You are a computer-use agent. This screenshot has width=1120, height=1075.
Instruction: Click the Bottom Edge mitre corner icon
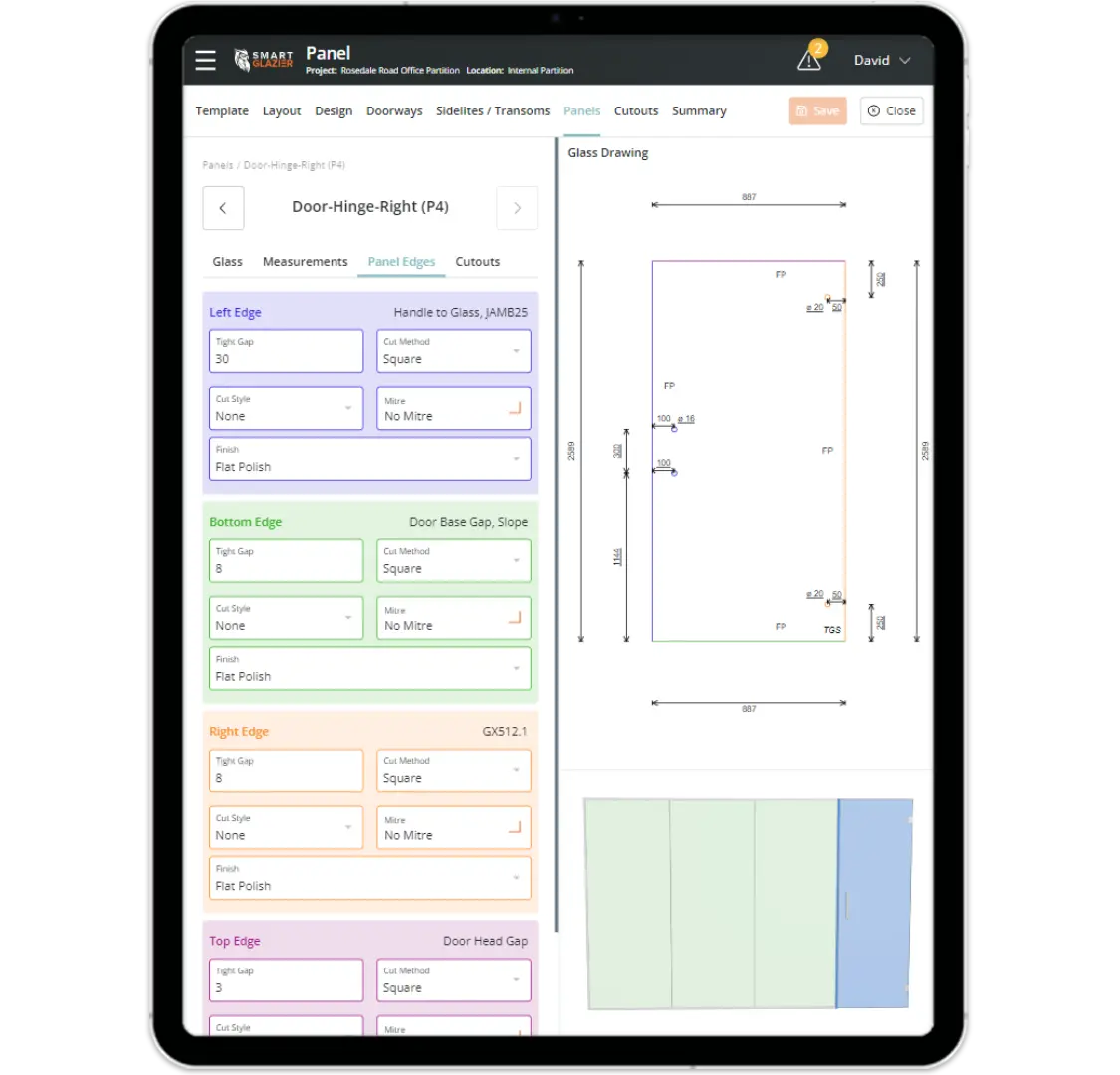[x=515, y=617]
